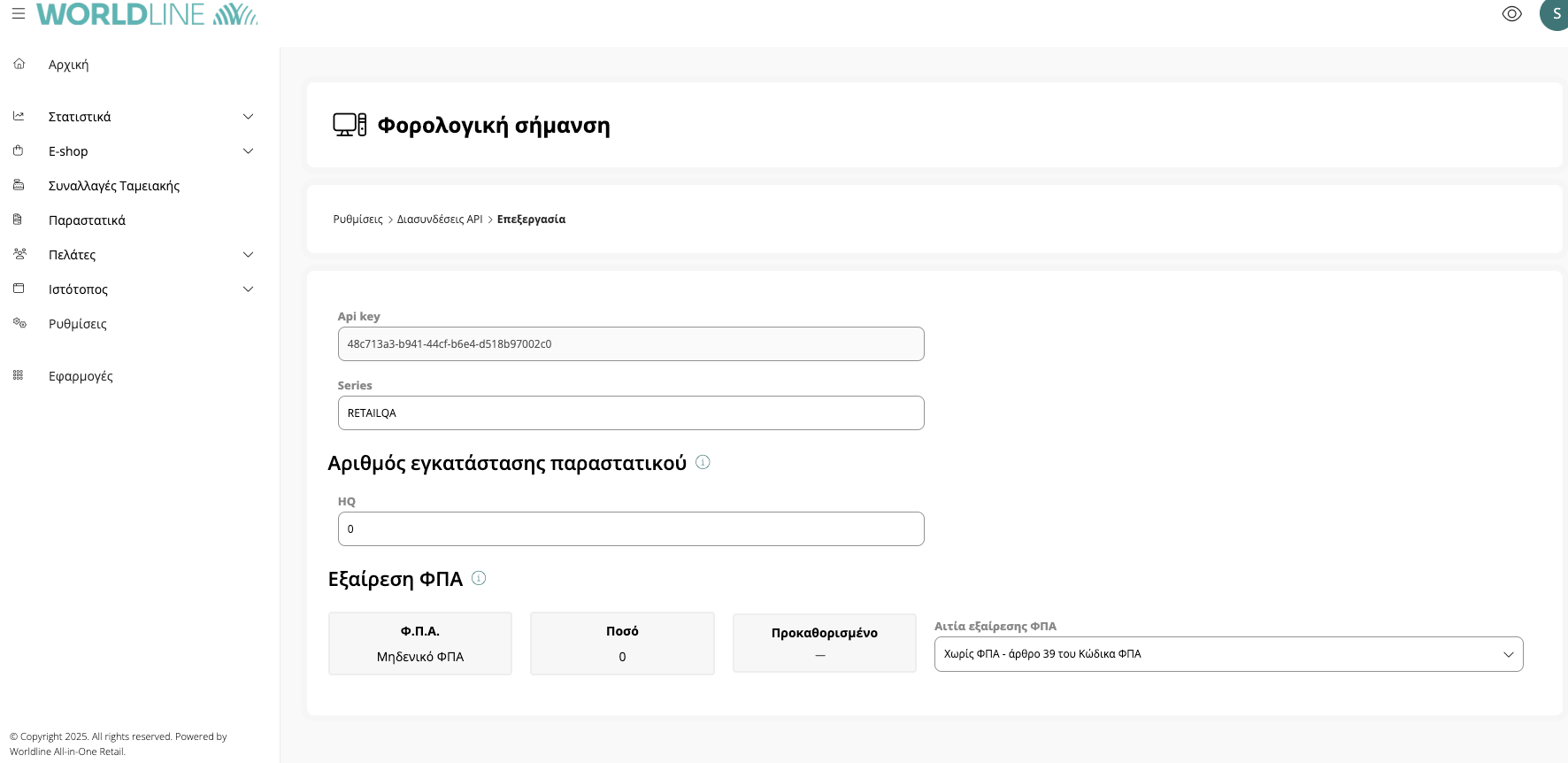Click the Εφαρμογές grid icon
Screen dimensions: 1568x763
(x=19, y=375)
